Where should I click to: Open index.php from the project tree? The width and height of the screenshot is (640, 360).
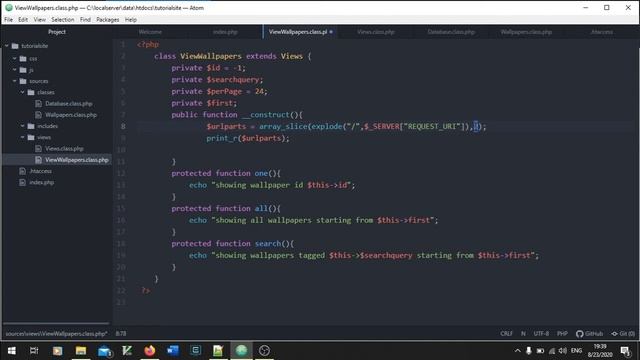42,182
